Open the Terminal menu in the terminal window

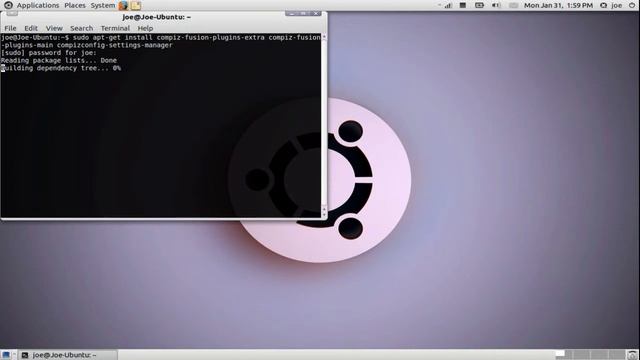pyautogui.click(x=115, y=28)
